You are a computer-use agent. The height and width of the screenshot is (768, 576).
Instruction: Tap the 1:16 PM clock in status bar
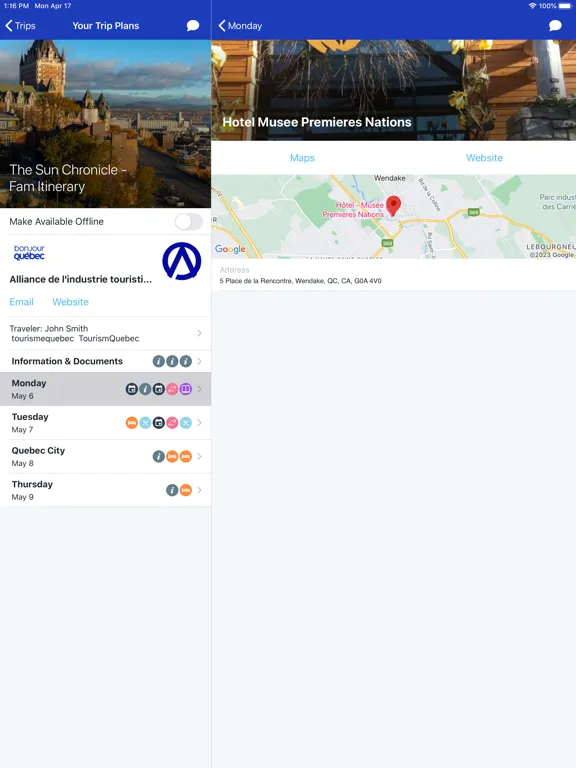[x=16, y=6]
